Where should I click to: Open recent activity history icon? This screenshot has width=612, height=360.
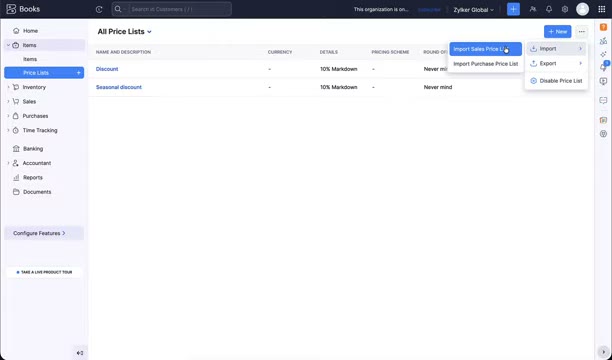pyautogui.click(x=99, y=9)
